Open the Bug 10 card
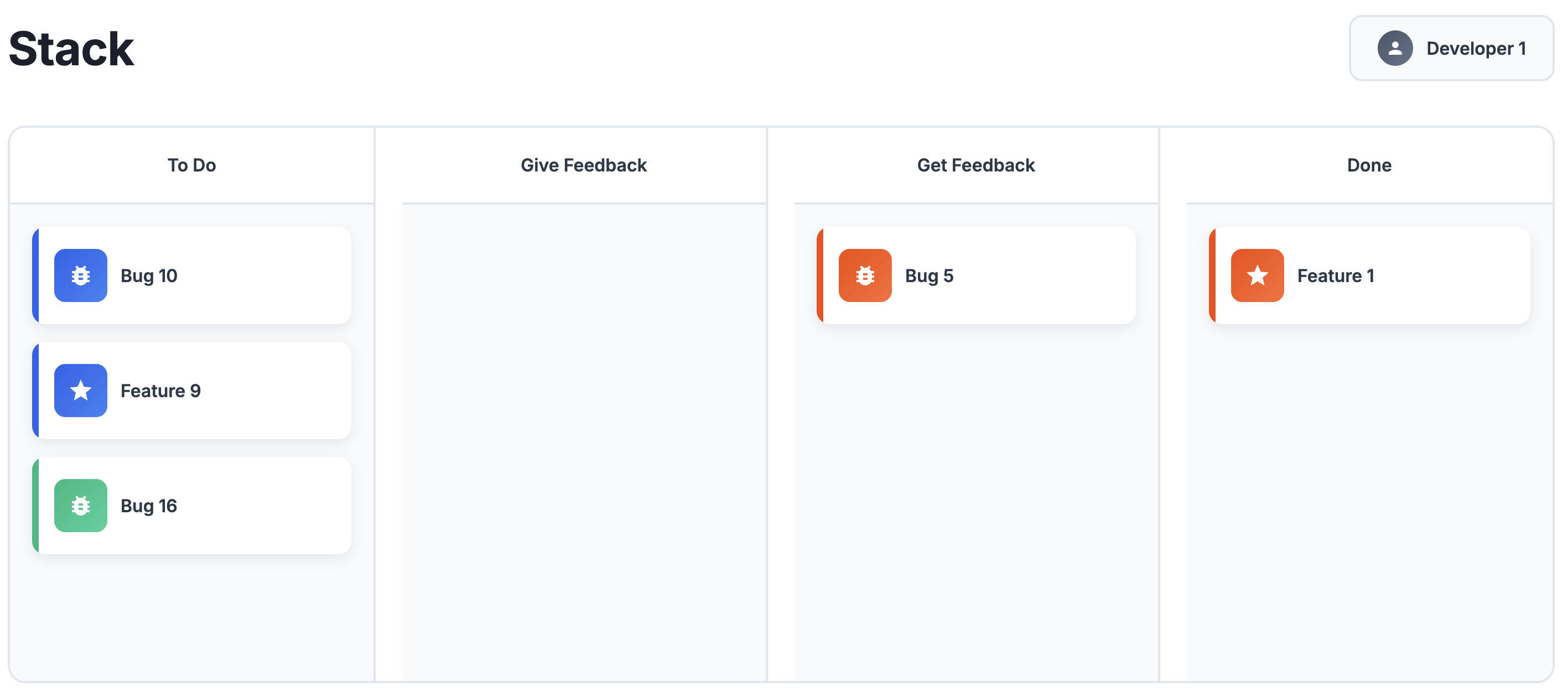The width and height of the screenshot is (1568, 697). [192, 275]
